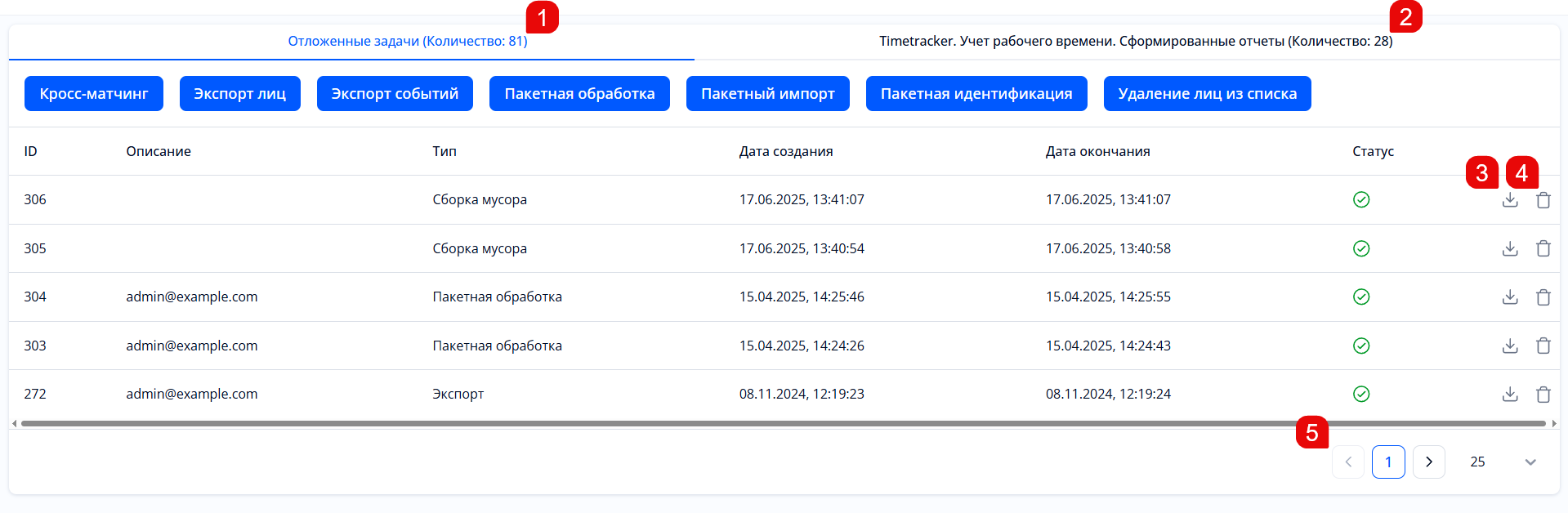Go to the next page of tasks
The image size is (1568, 513).
(1429, 462)
